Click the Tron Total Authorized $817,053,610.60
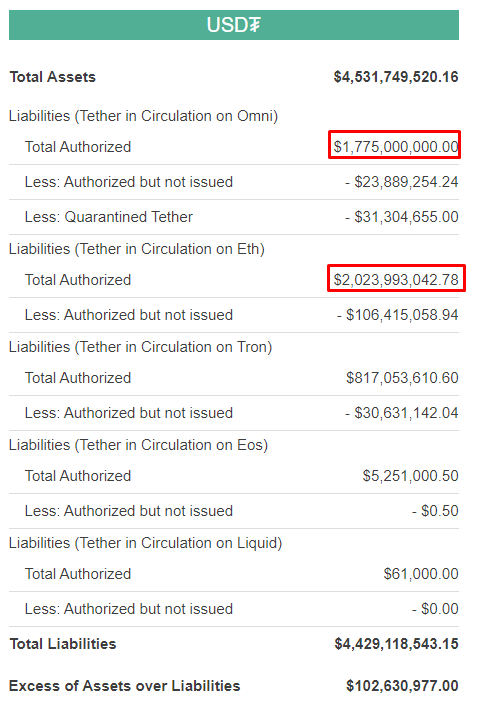This screenshot has height=710, width=481. click(x=402, y=378)
